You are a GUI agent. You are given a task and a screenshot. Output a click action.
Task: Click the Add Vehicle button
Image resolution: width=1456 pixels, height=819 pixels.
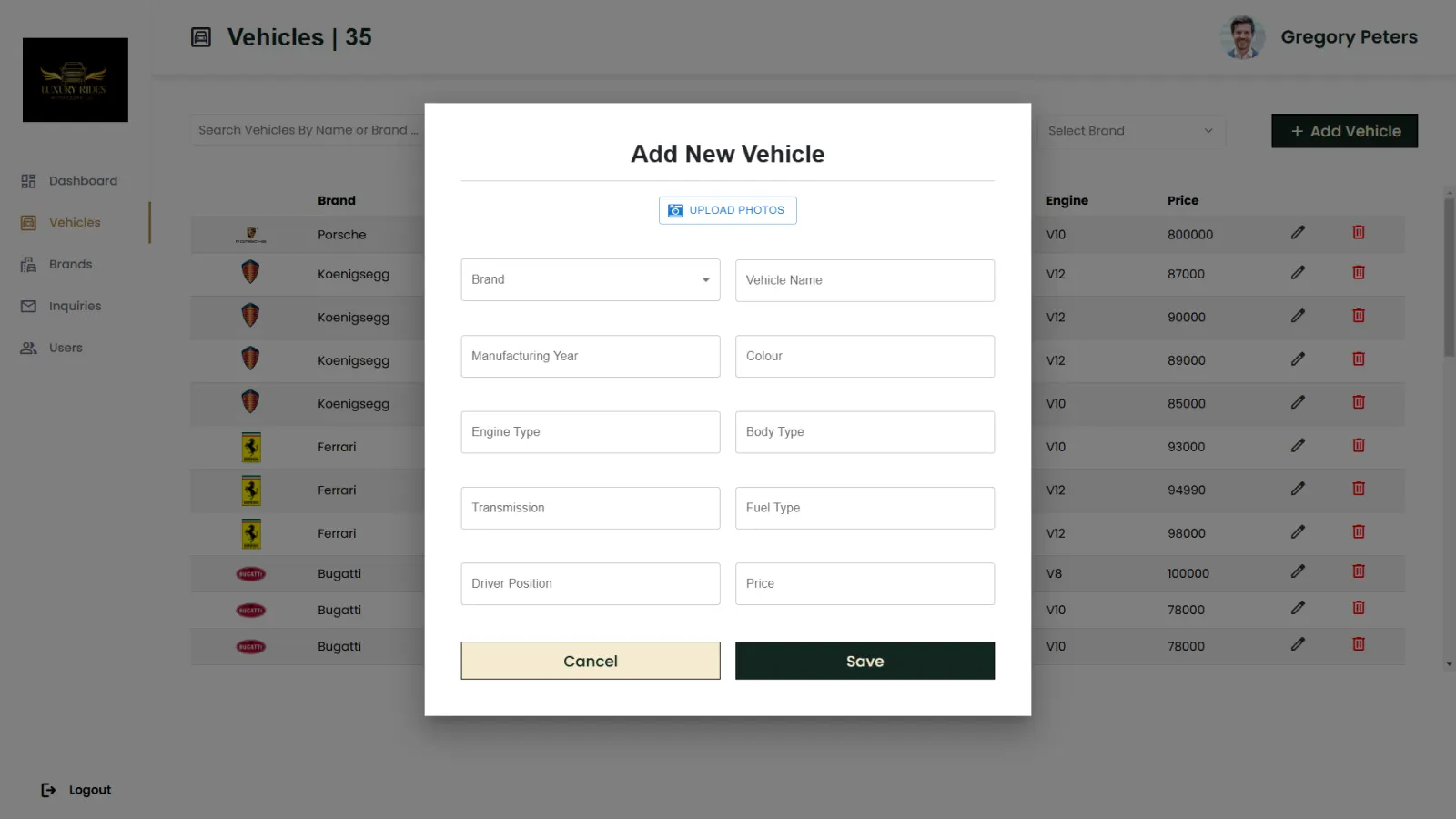coord(1345,131)
